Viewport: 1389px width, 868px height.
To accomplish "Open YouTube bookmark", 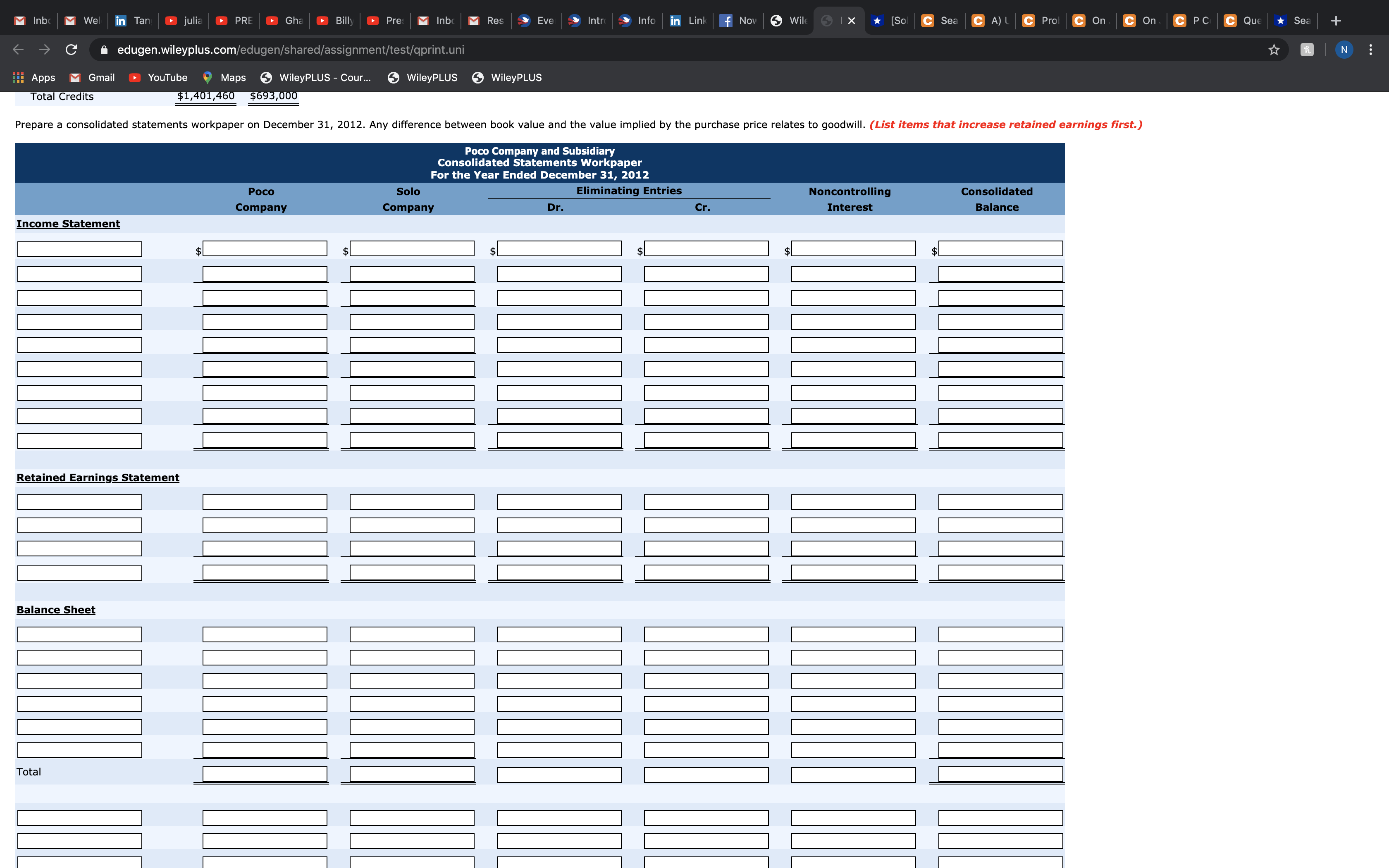I will pos(158,78).
